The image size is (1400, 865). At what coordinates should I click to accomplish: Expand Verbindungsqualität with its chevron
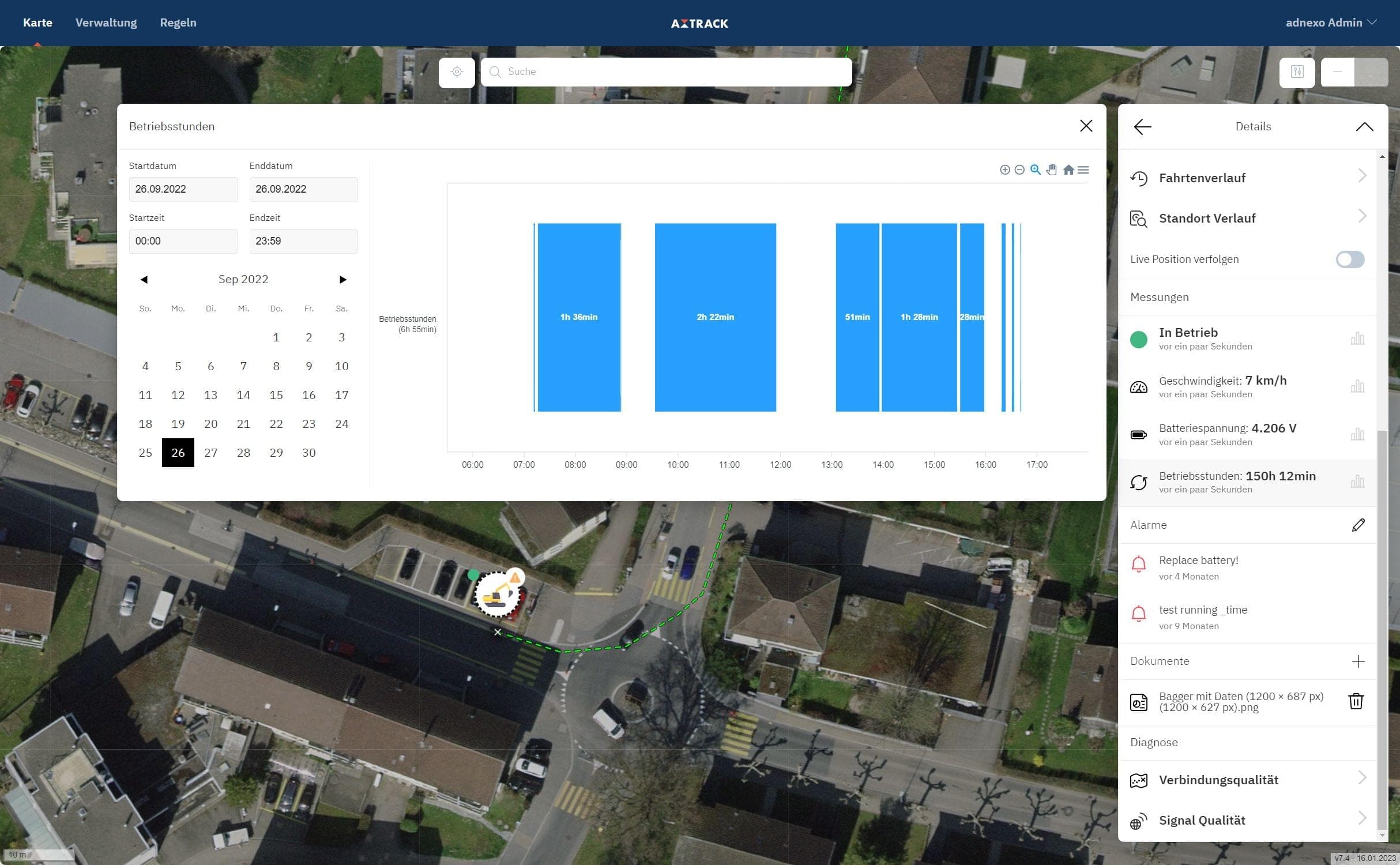pos(1362,778)
